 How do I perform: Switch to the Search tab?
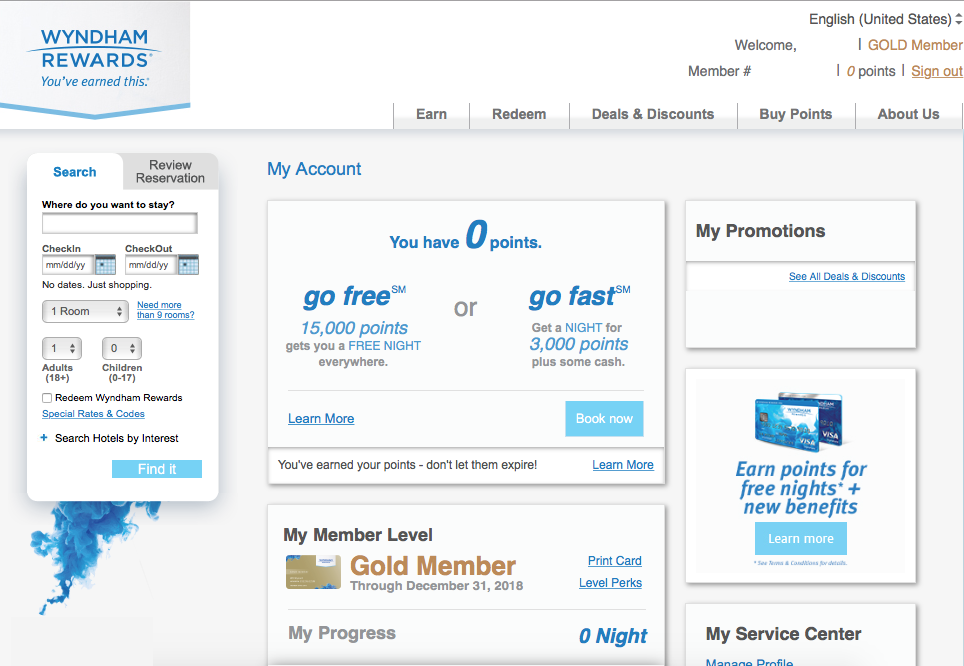point(74,172)
